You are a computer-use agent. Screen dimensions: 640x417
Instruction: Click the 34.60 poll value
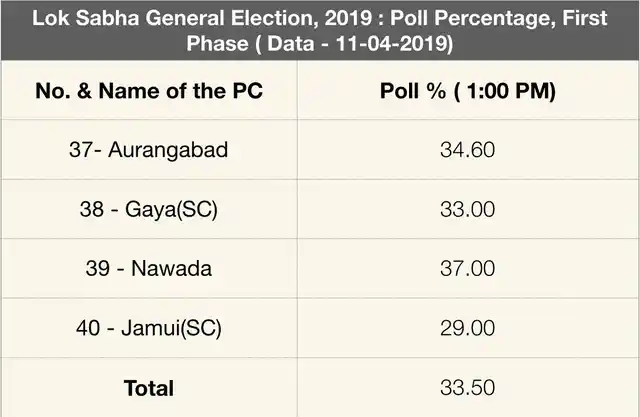(x=468, y=150)
